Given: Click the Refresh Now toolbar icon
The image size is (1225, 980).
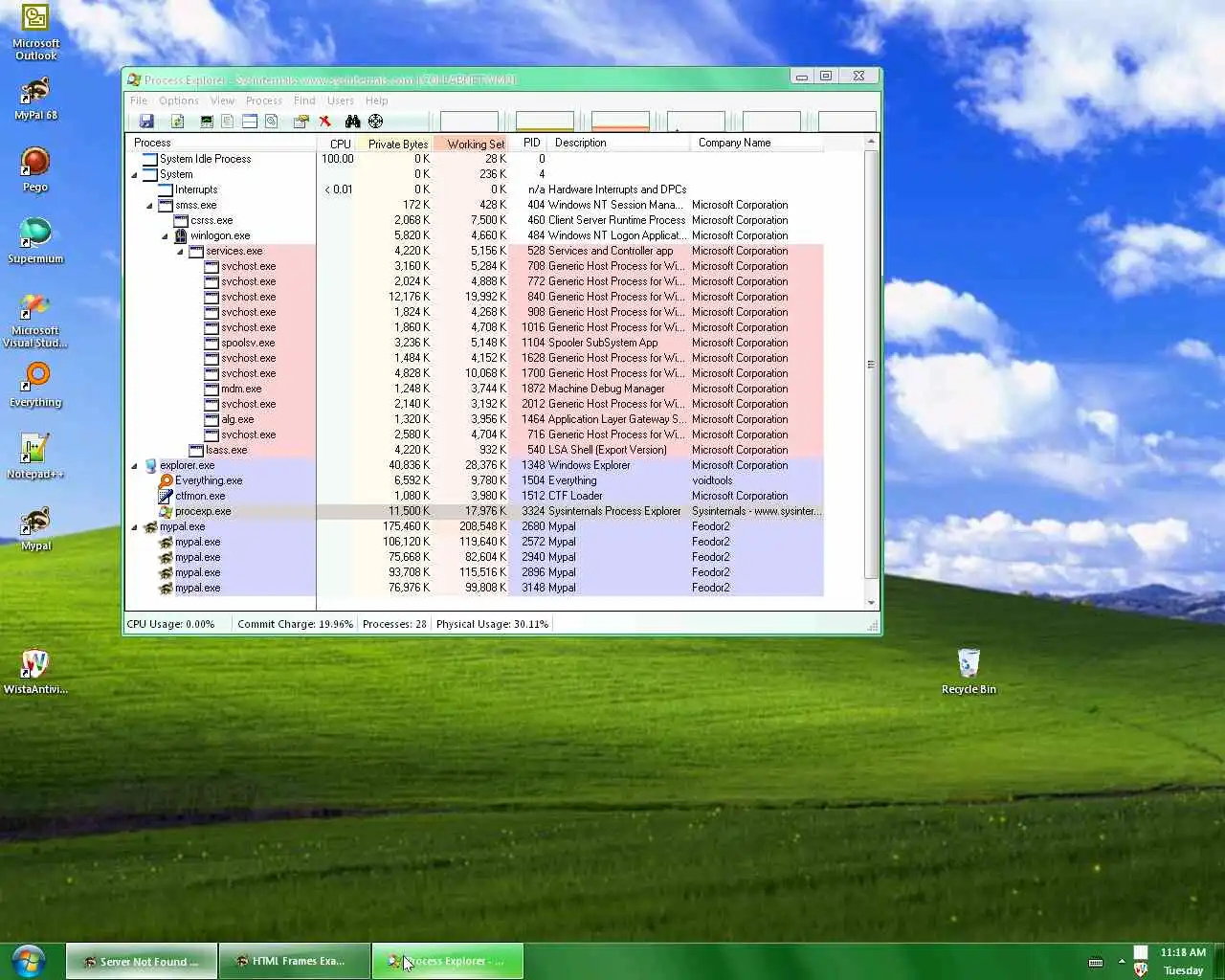Looking at the screenshot, I should click(x=177, y=122).
